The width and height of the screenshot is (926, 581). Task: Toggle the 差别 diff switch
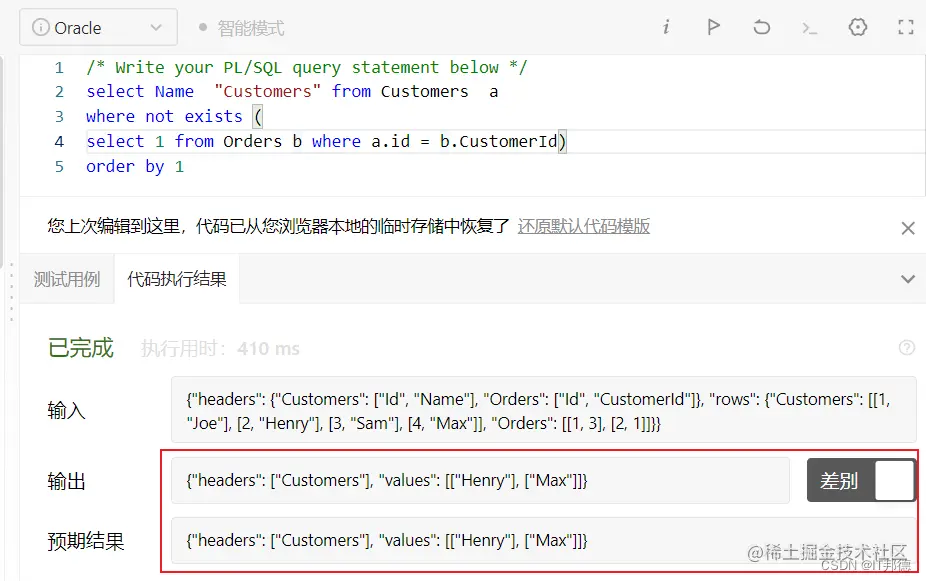pyautogui.click(x=861, y=481)
